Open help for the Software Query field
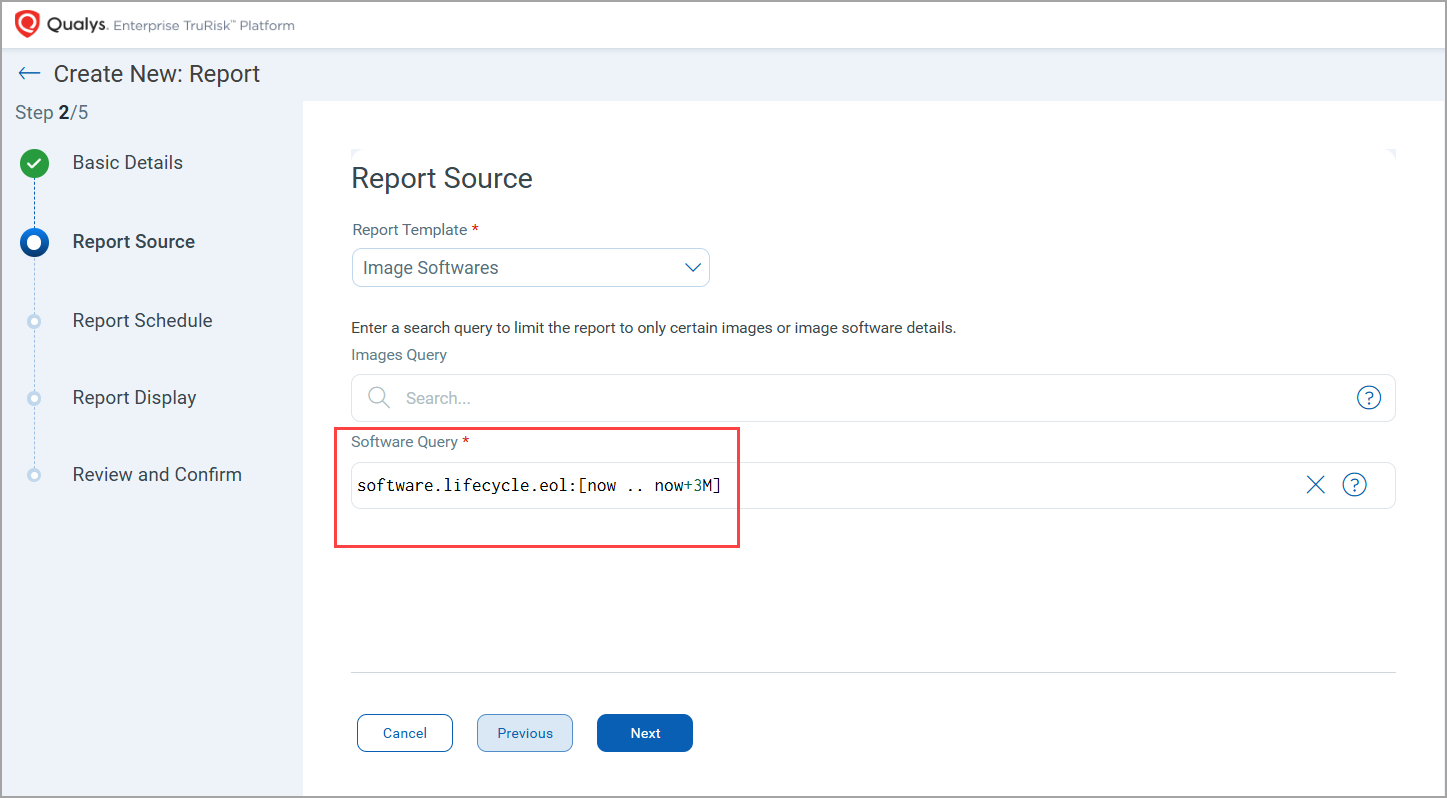The width and height of the screenshot is (1447, 798). (x=1354, y=485)
